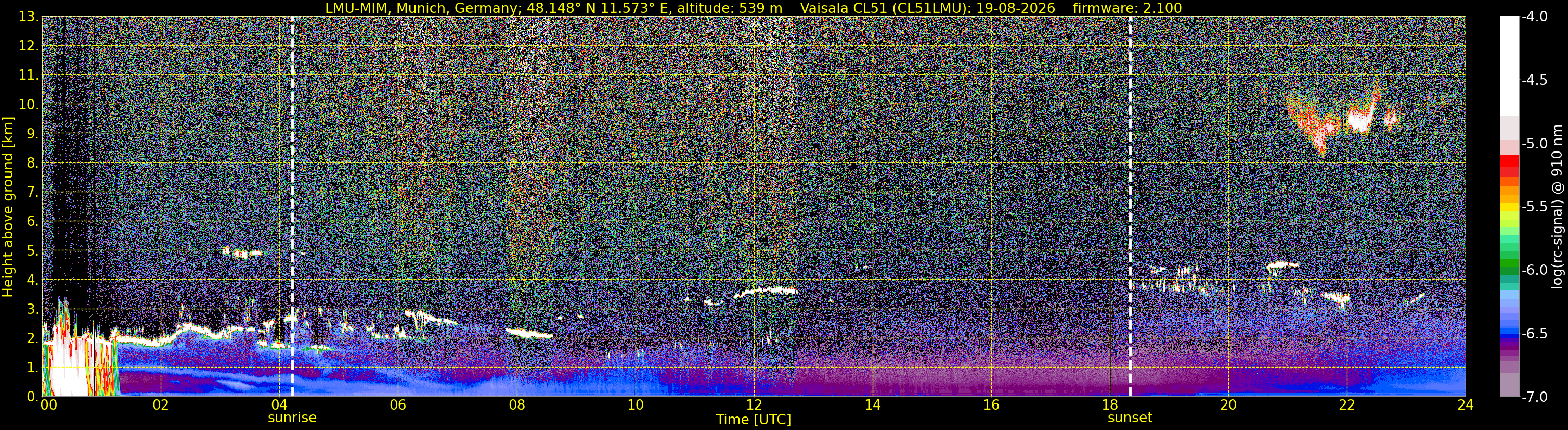
Task: Click the station title "LMU-MIM, Munich, Germany"
Action: (420, 8)
